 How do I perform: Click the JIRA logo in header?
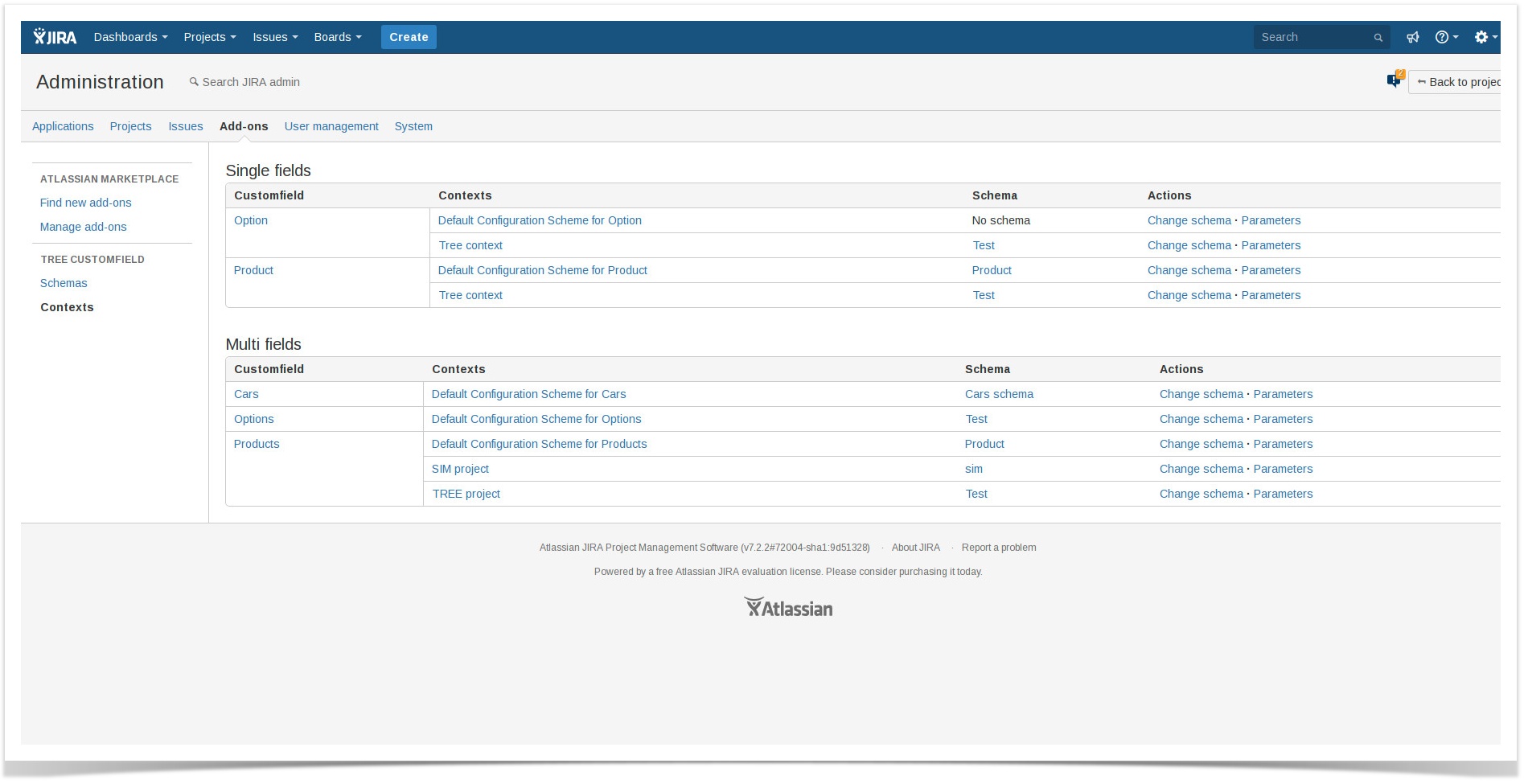tap(55, 37)
